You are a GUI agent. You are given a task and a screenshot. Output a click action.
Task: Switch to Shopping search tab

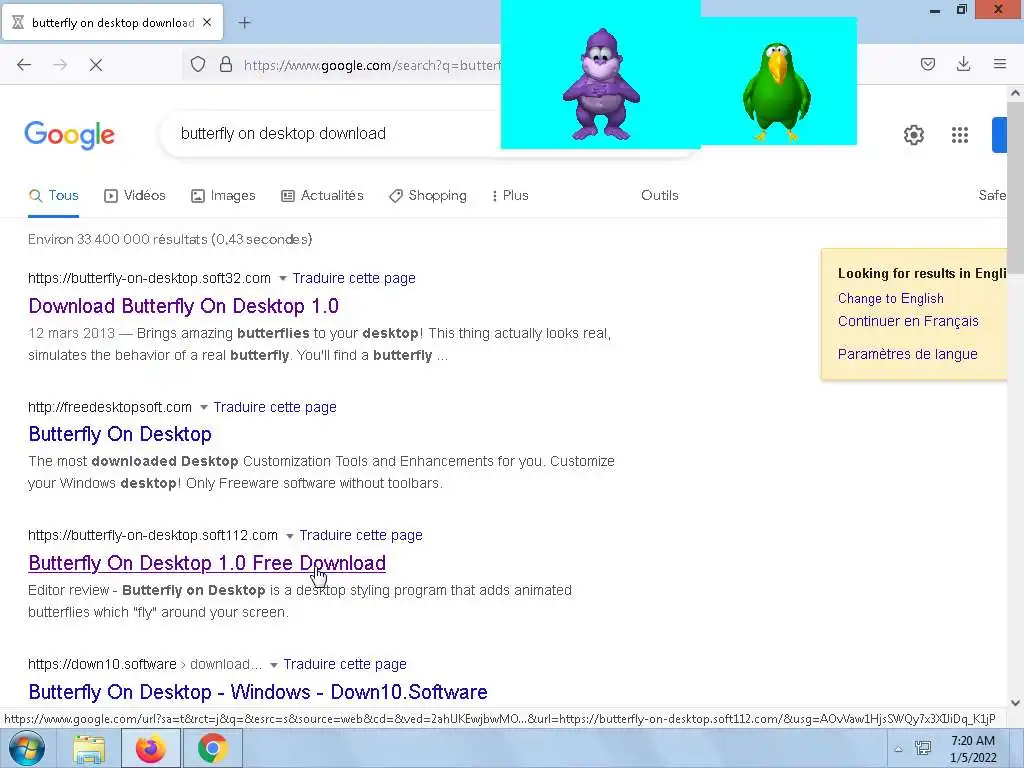coord(428,195)
